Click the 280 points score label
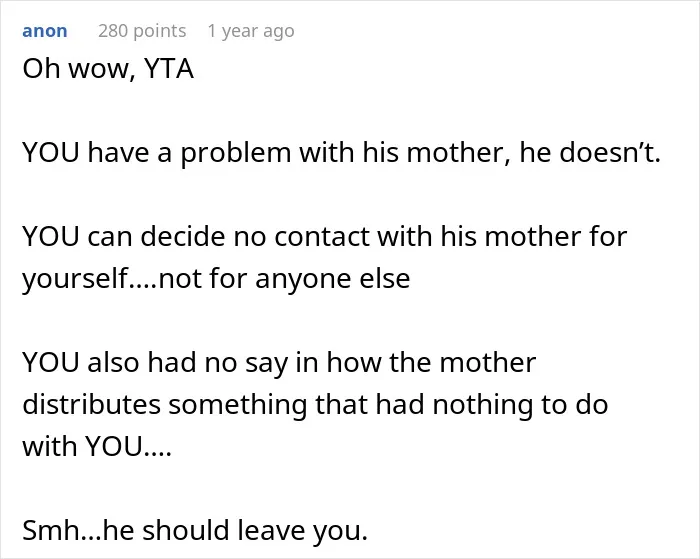The height and width of the screenshot is (559, 700). tap(142, 31)
